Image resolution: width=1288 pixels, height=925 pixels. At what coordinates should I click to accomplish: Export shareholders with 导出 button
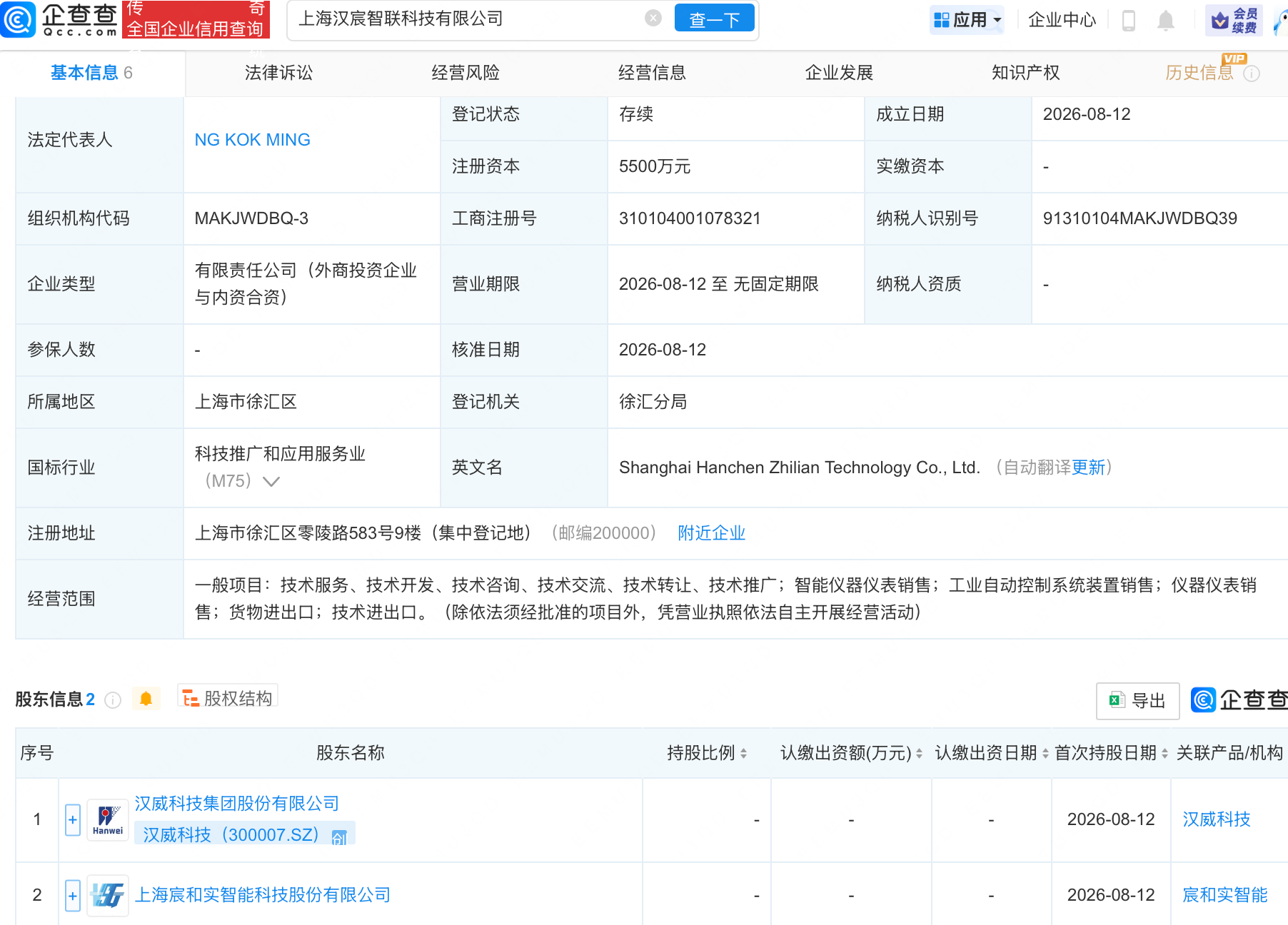click(1137, 701)
